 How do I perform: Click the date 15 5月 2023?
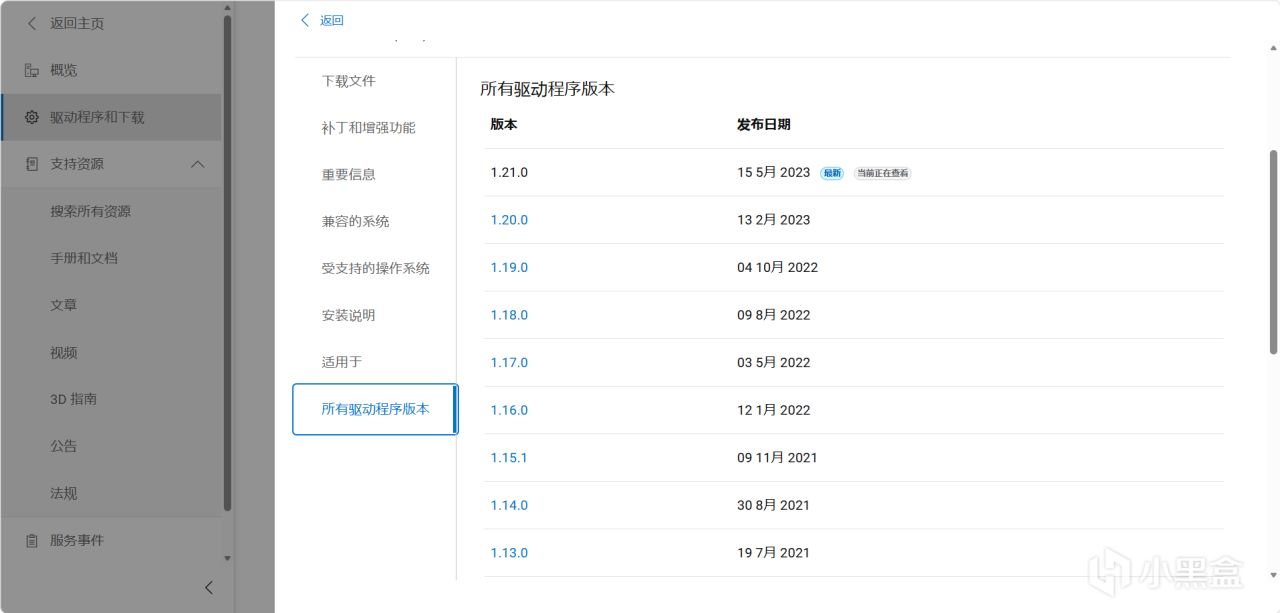[773, 172]
